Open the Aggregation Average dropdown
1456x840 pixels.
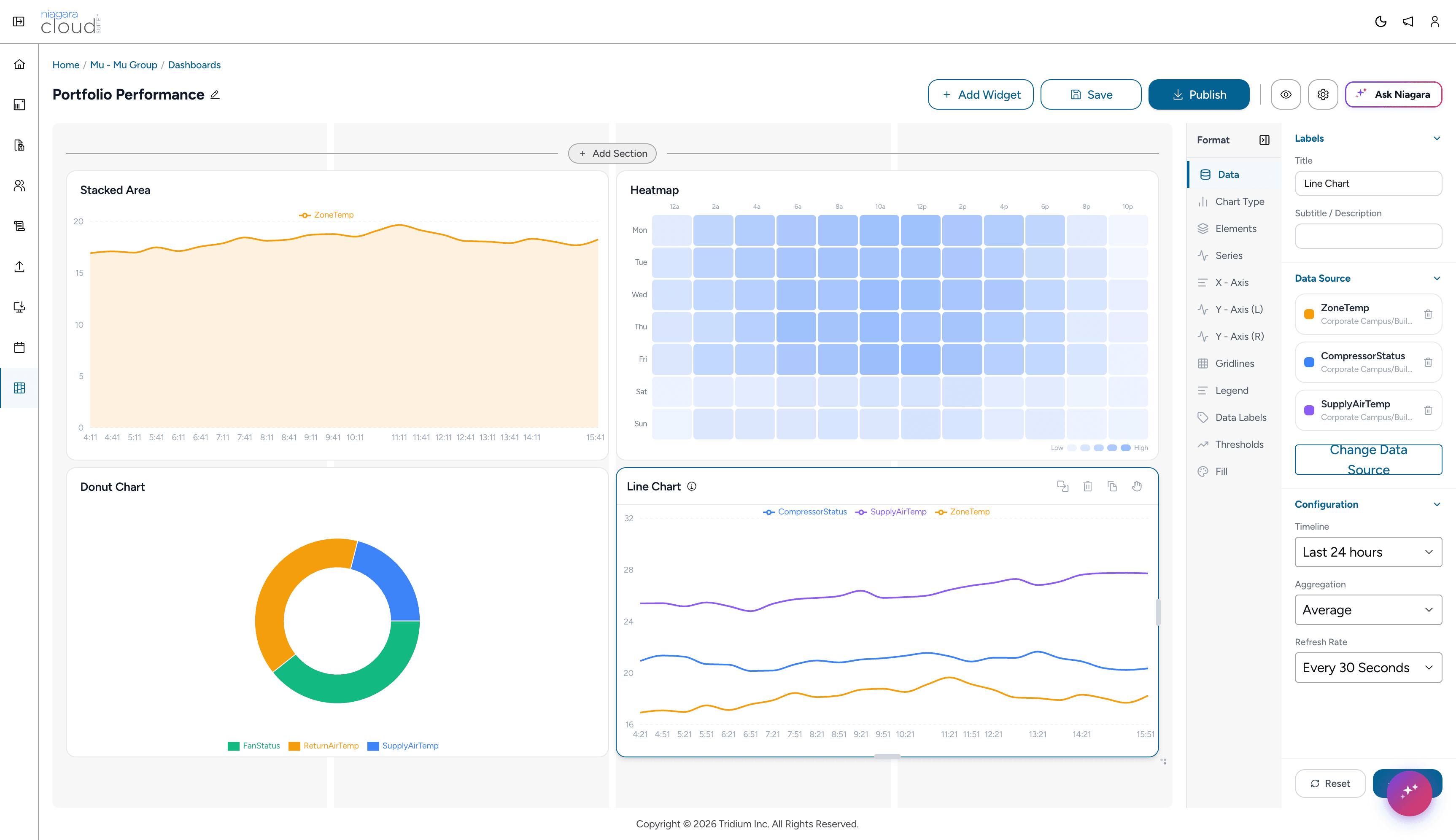[1368, 610]
